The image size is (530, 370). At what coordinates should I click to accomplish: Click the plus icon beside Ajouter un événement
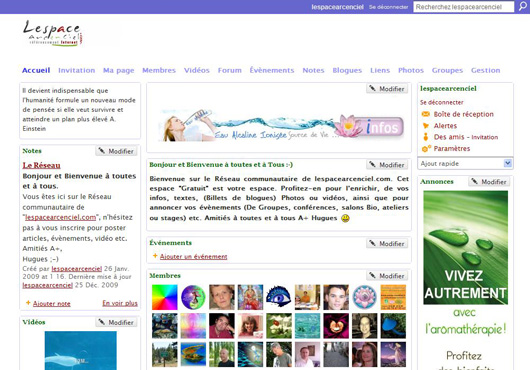click(155, 256)
